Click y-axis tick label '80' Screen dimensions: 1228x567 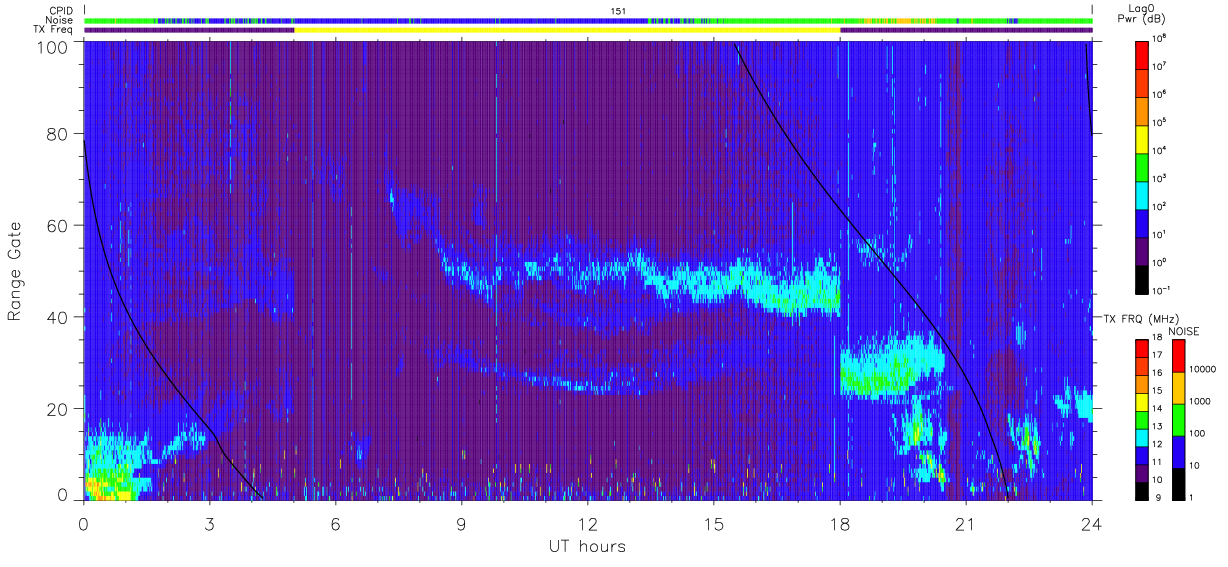click(59, 133)
